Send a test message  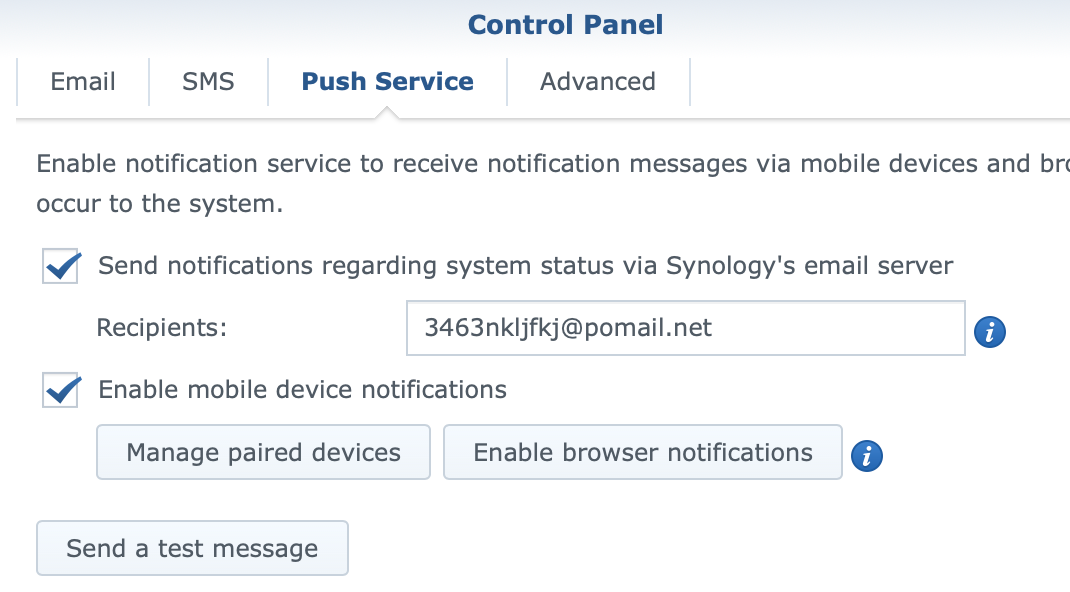pos(192,548)
